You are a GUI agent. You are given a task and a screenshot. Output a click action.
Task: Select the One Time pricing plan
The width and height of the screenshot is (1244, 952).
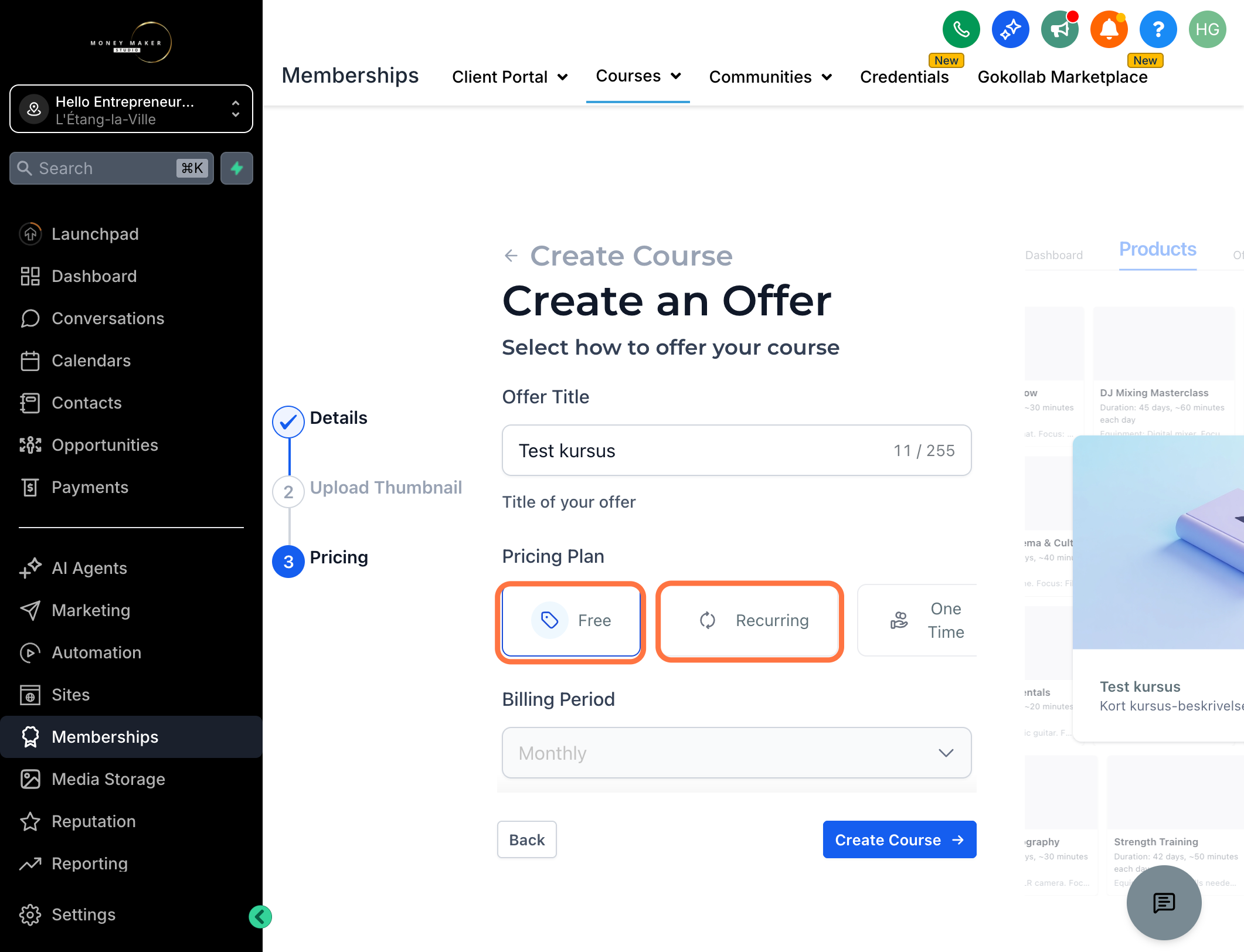point(917,621)
